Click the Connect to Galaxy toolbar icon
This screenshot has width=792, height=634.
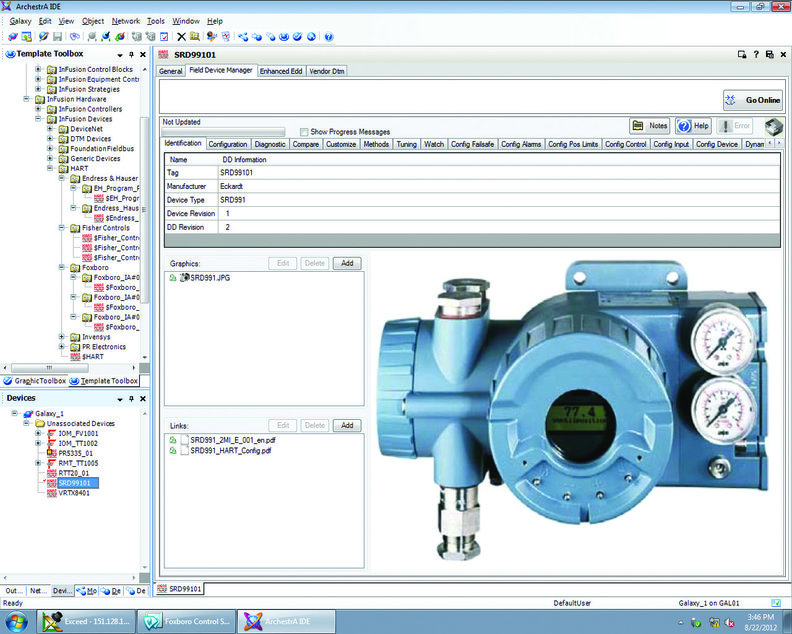click(13, 36)
